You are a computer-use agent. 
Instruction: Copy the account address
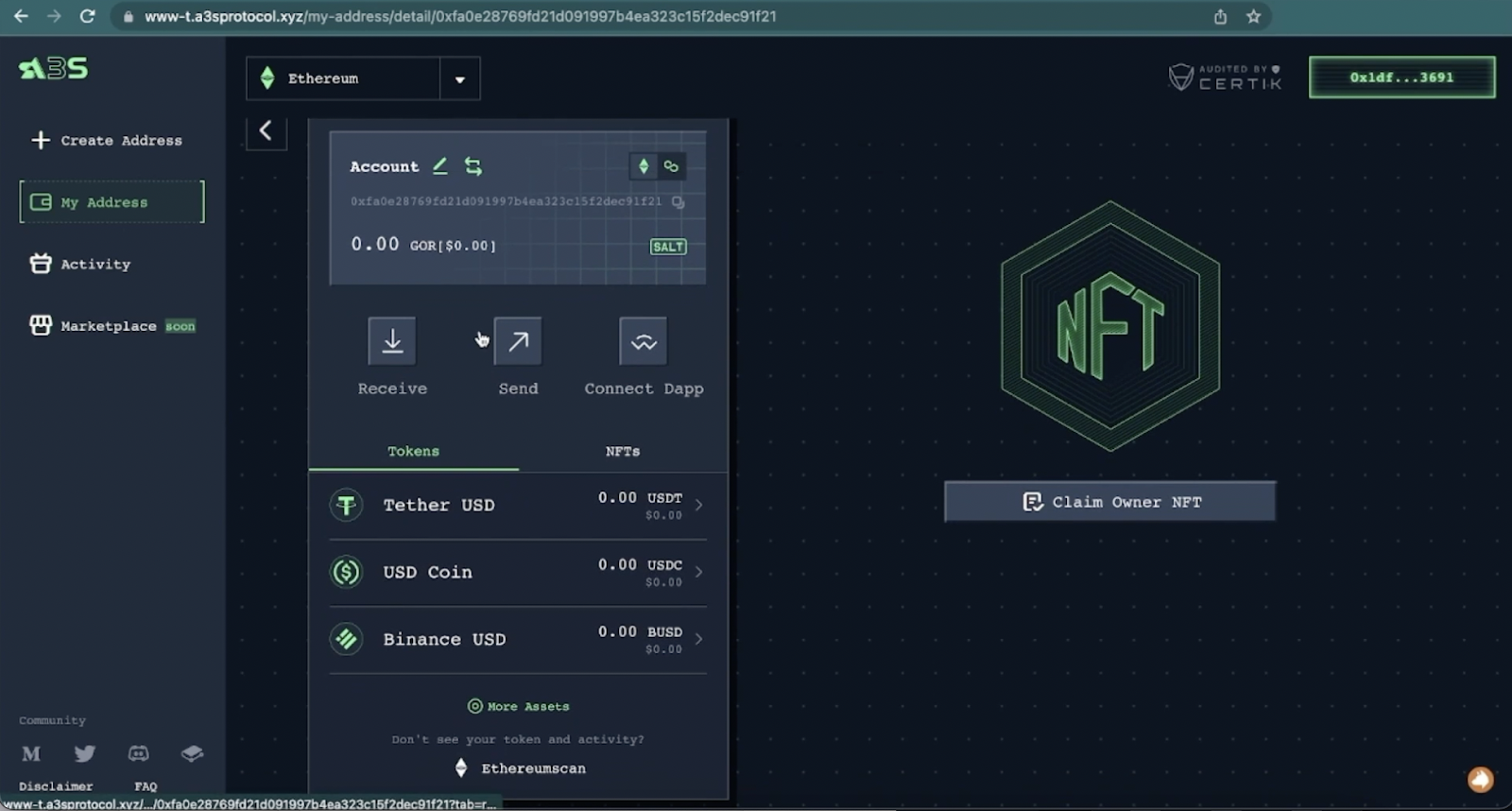[678, 201]
